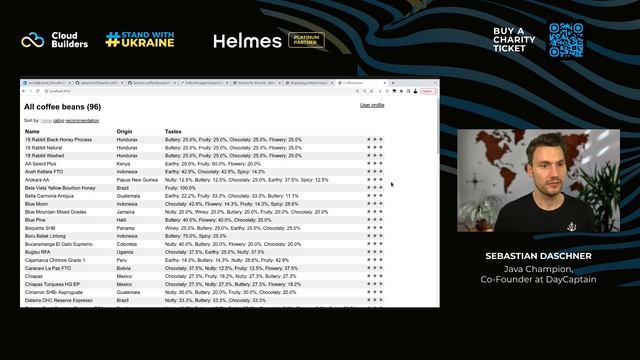Rate Blue Moon three stars
The width and height of the screenshot is (640, 360).
coord(381,204)
